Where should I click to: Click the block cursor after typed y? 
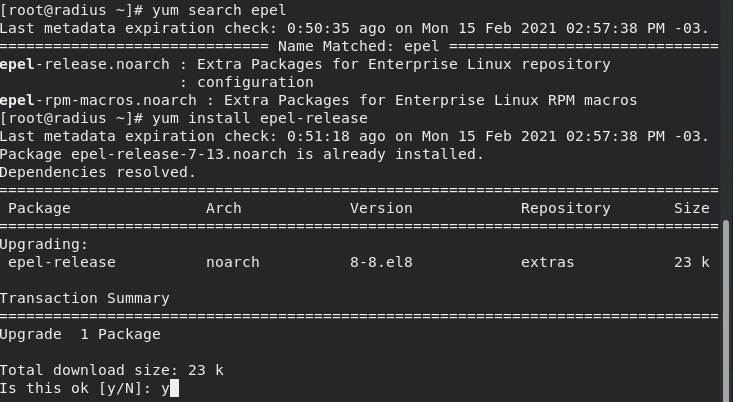tap(174, 388)
